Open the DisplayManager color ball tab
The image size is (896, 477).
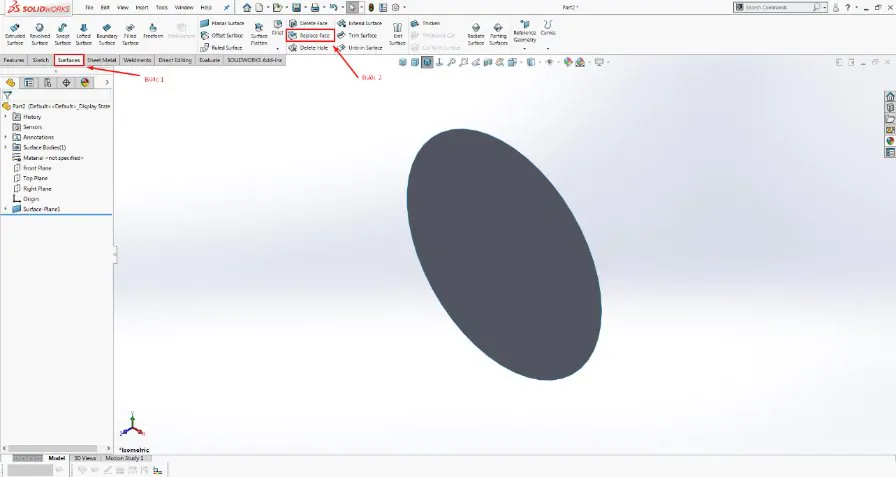click(x=85, y=83)
